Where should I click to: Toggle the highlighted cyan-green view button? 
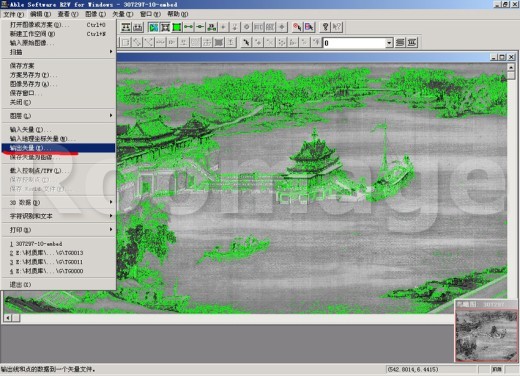(153, 27)
